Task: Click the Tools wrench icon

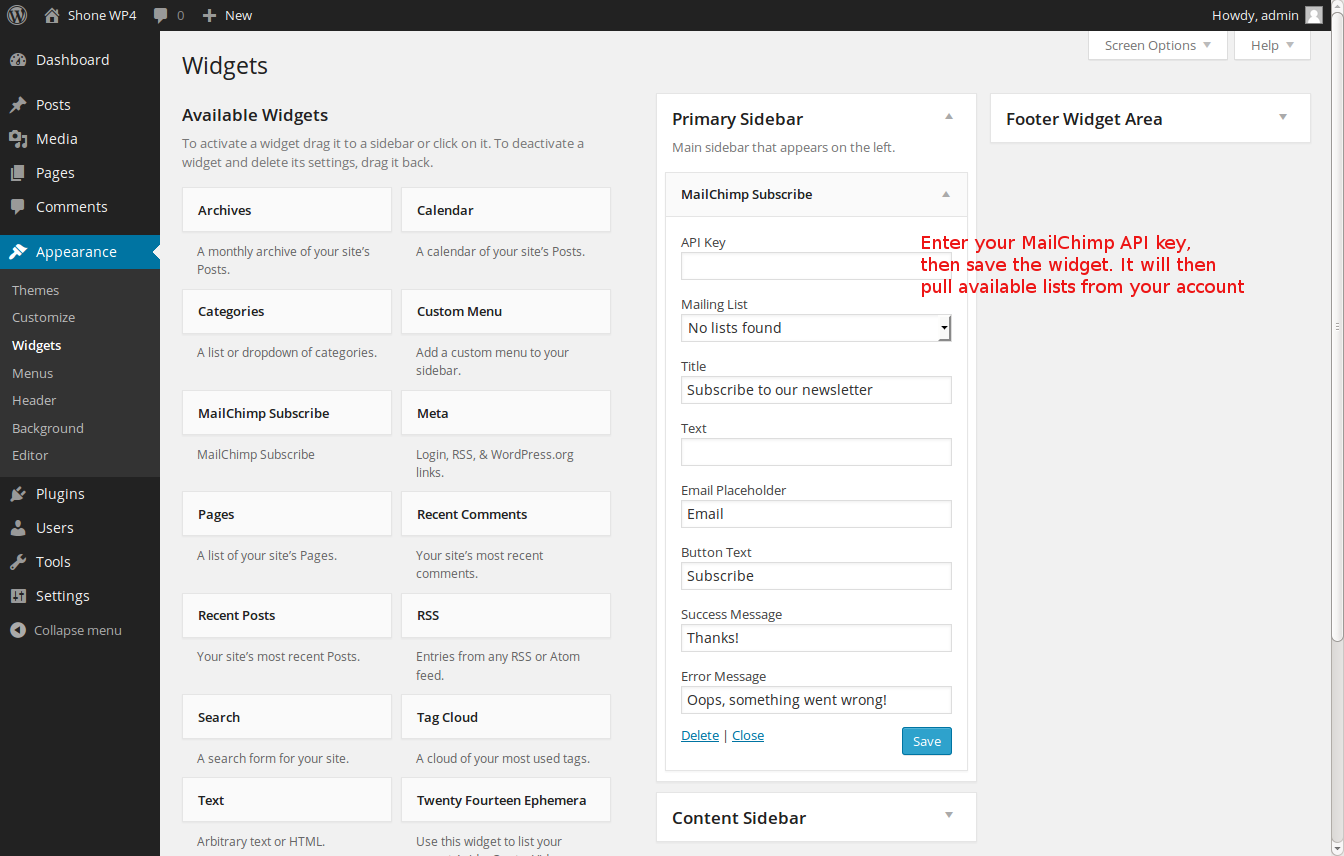Action: tap(18, 562)
